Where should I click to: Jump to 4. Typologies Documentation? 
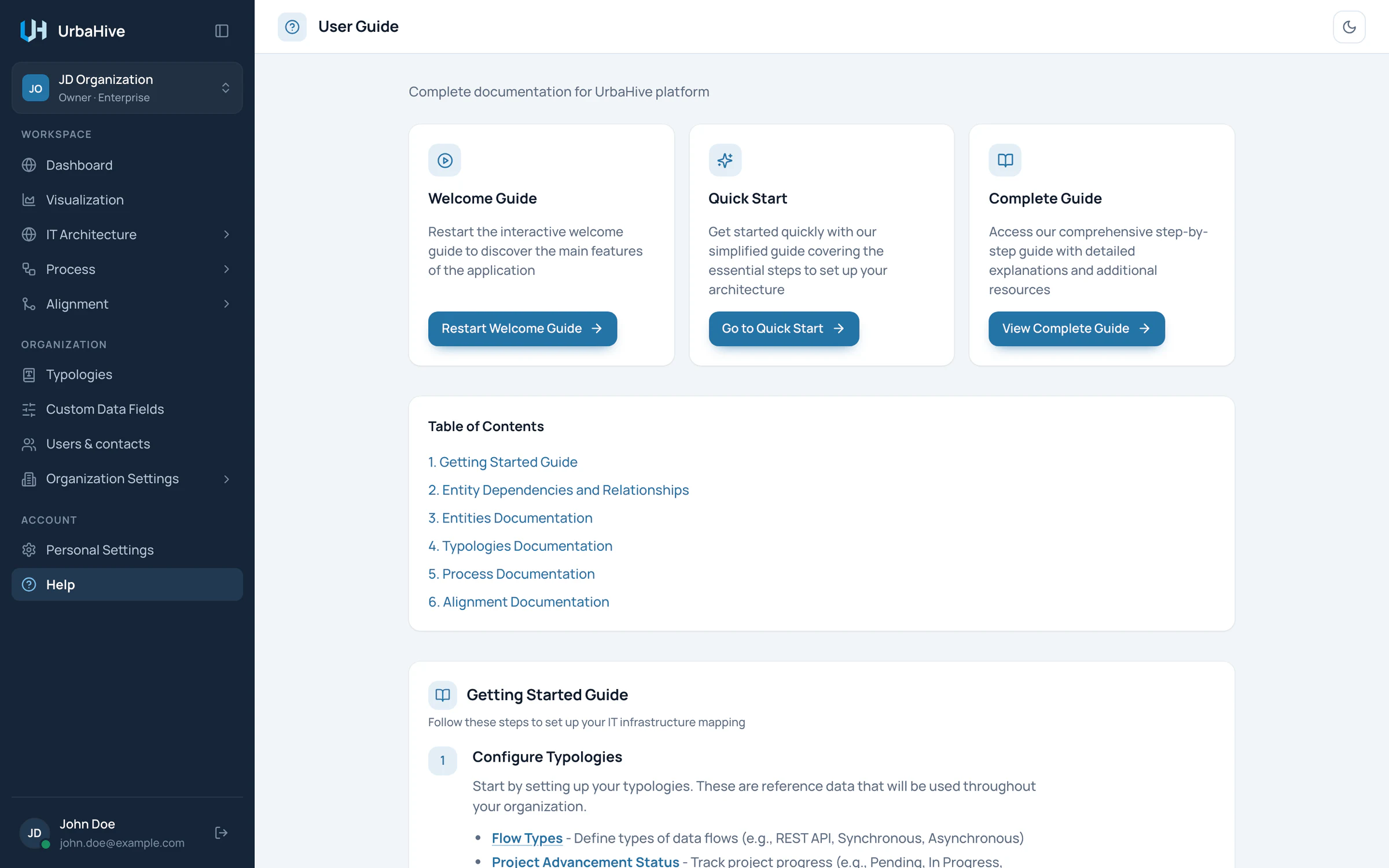[520, 546]
